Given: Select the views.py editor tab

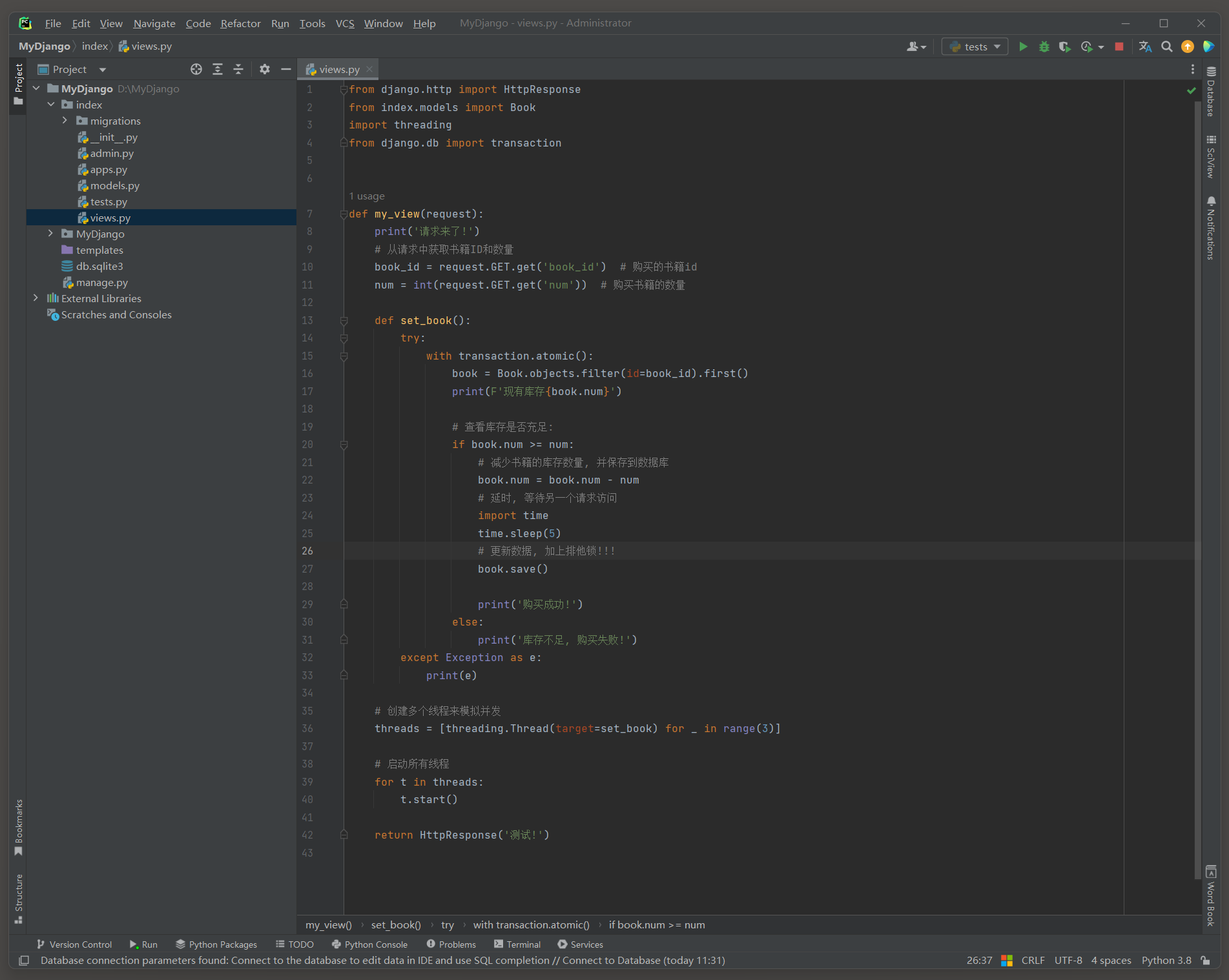Looking at the screenshot, I should click(x=338, y=69).
